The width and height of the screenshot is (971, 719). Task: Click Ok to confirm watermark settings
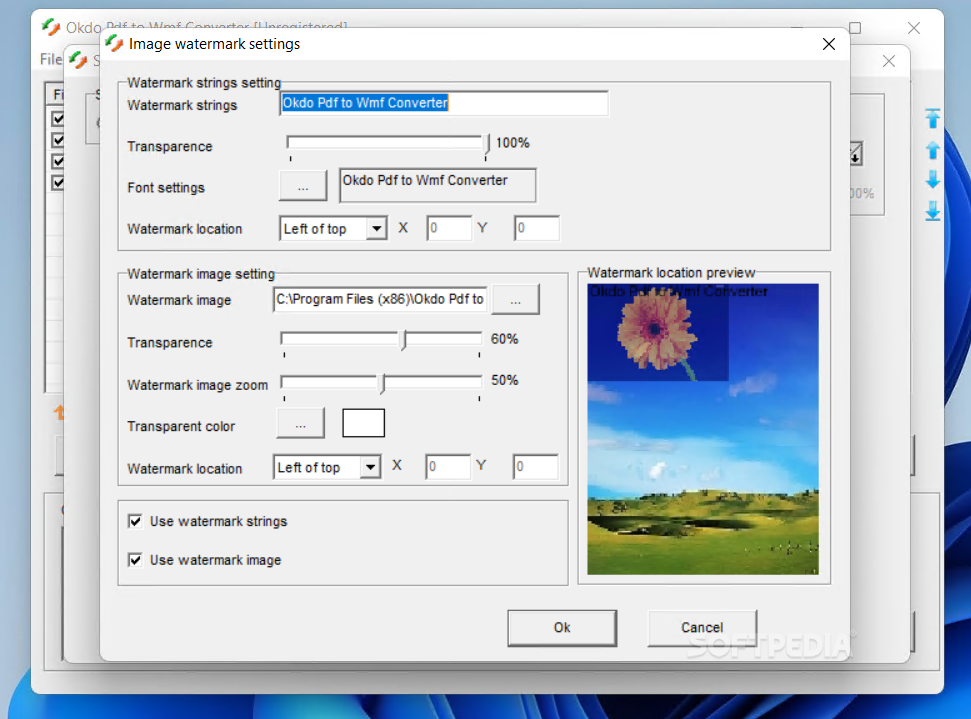click(x=562, y=628)
